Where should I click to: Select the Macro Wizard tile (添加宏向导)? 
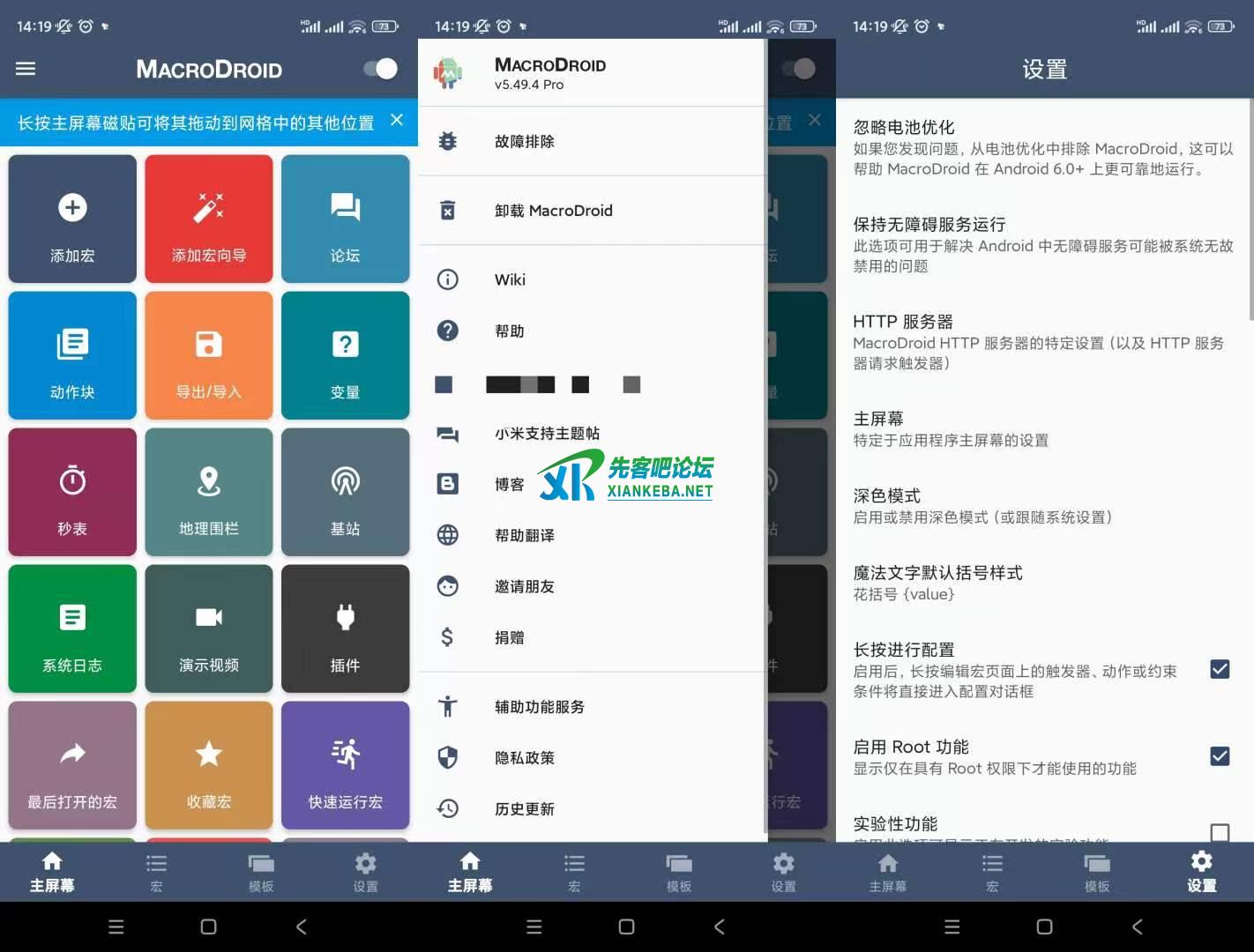pyautogui.click(x=208, y=219)
